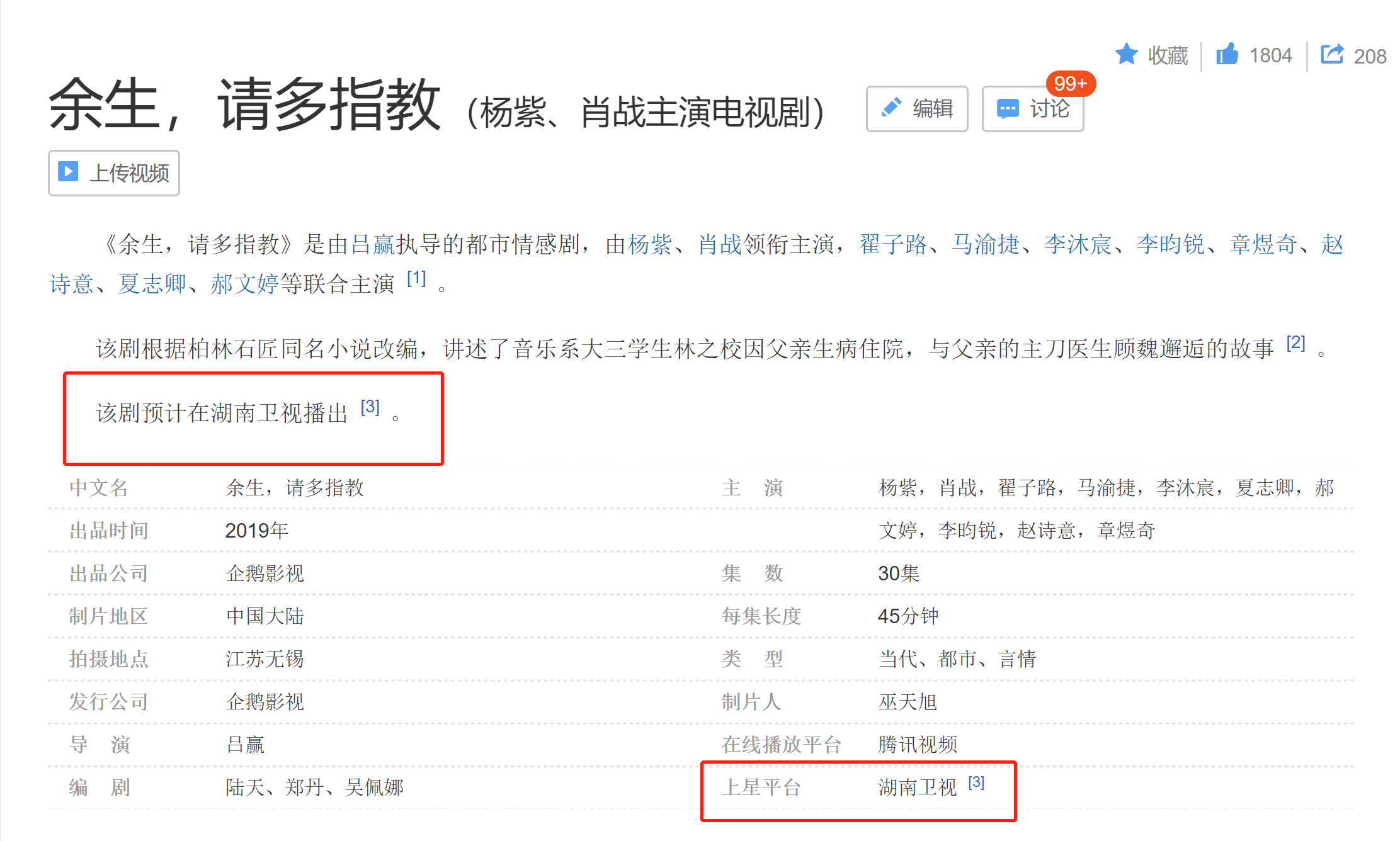1400x841 pixels.
Task: Click the 上传视频 upload video button
Action: click(x=113, y=172)
